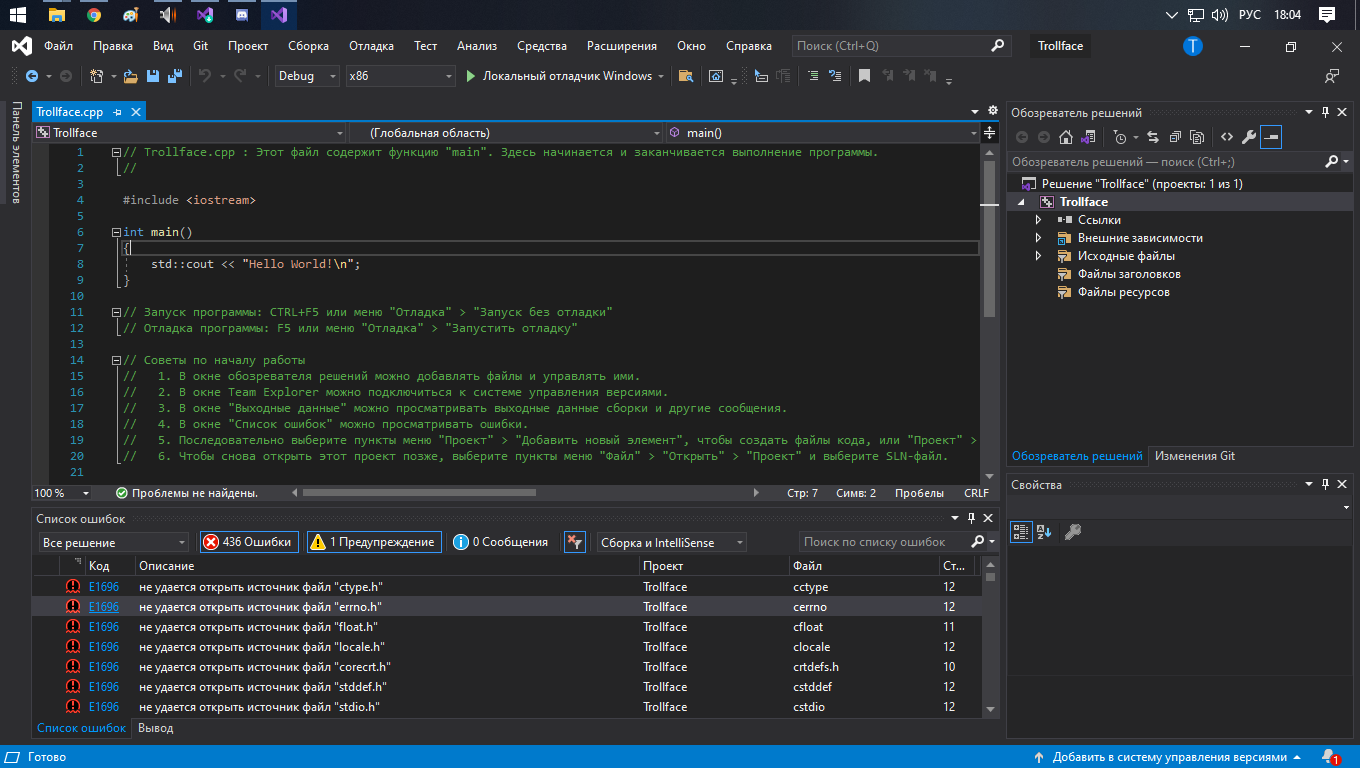
Task: Click the View Code angle-brackets icon
Action: (1227, 137)
